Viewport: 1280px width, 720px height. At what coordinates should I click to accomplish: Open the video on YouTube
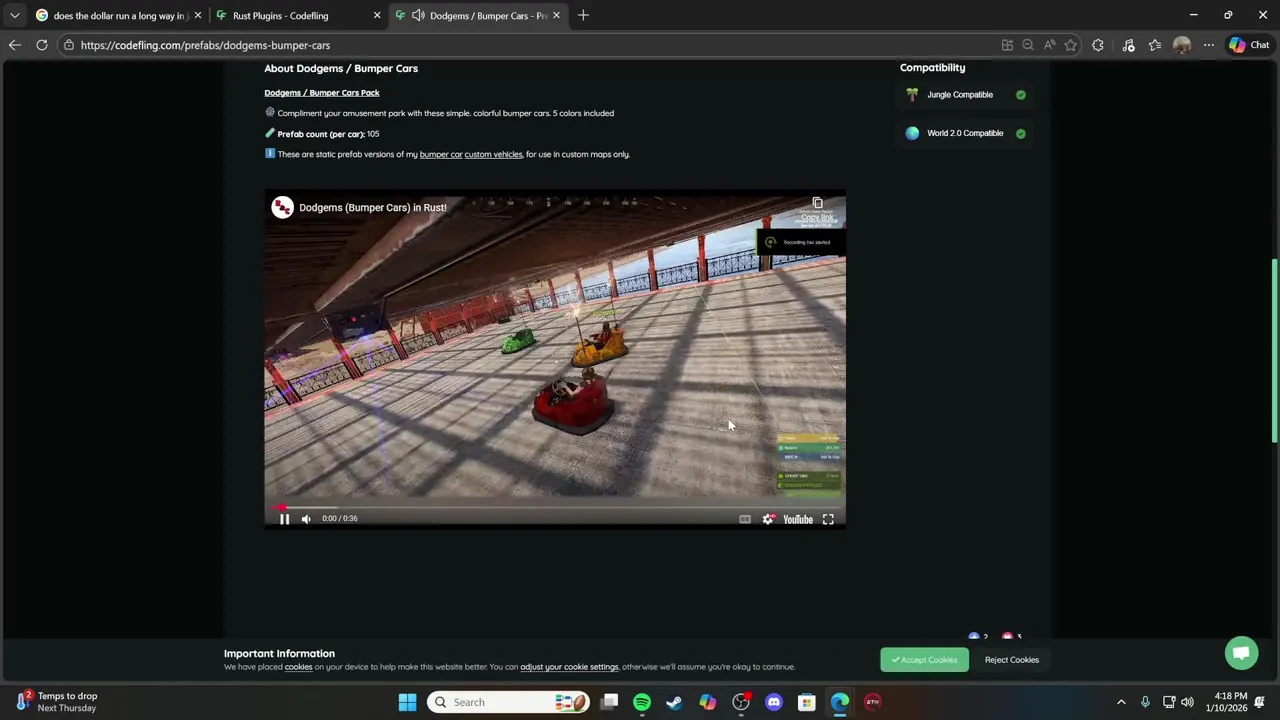point(798,519)
